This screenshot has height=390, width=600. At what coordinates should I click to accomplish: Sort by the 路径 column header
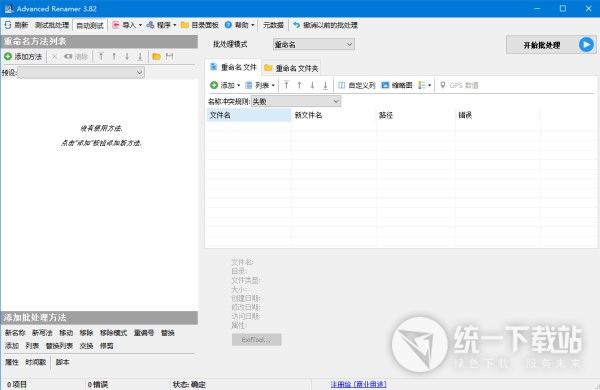point(416,115)
